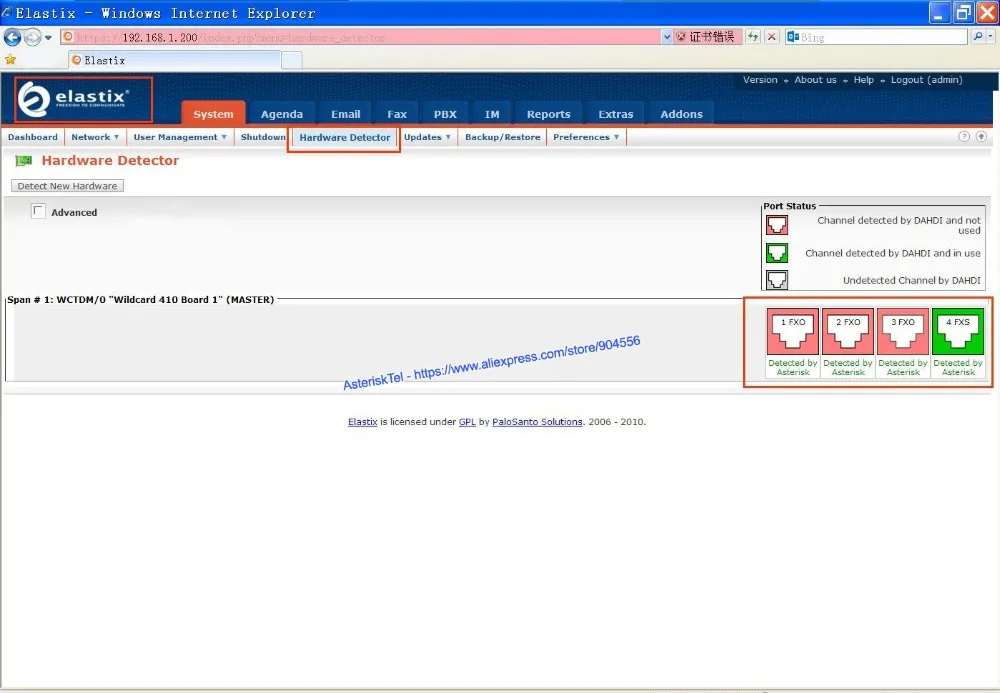
Task: Select the Elastix browser tab
Action: pos(174,60)
